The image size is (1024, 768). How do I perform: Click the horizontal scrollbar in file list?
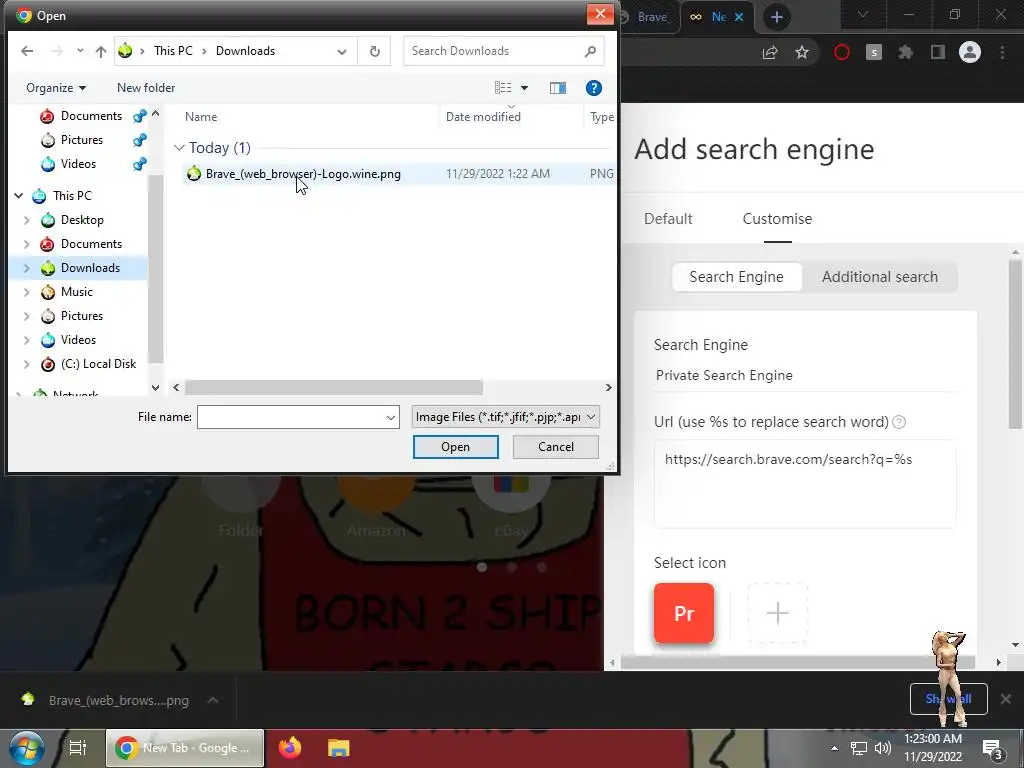pos(334,387)
